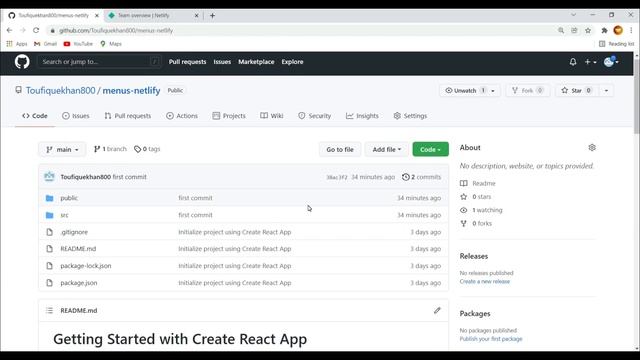Click the committer avatar next to Toufiquekhan800

point(49,177)
